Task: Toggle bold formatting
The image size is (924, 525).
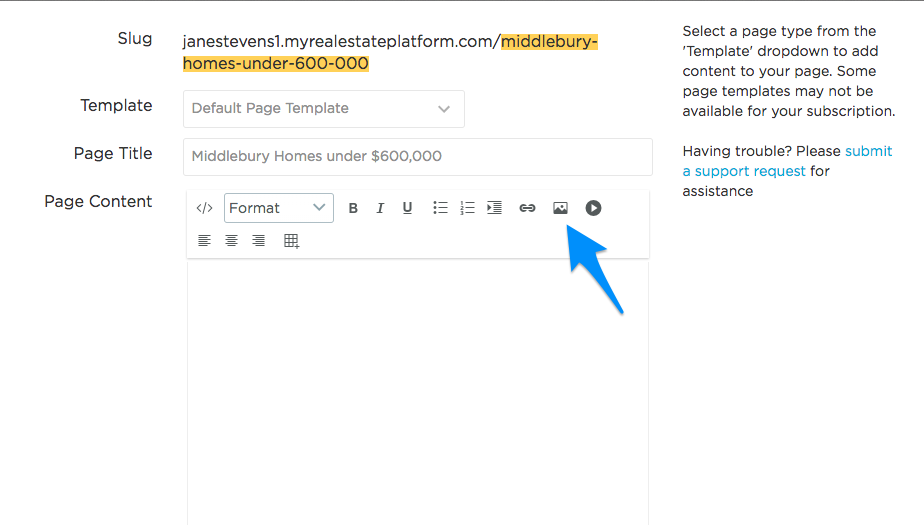Action: [353, 208]
